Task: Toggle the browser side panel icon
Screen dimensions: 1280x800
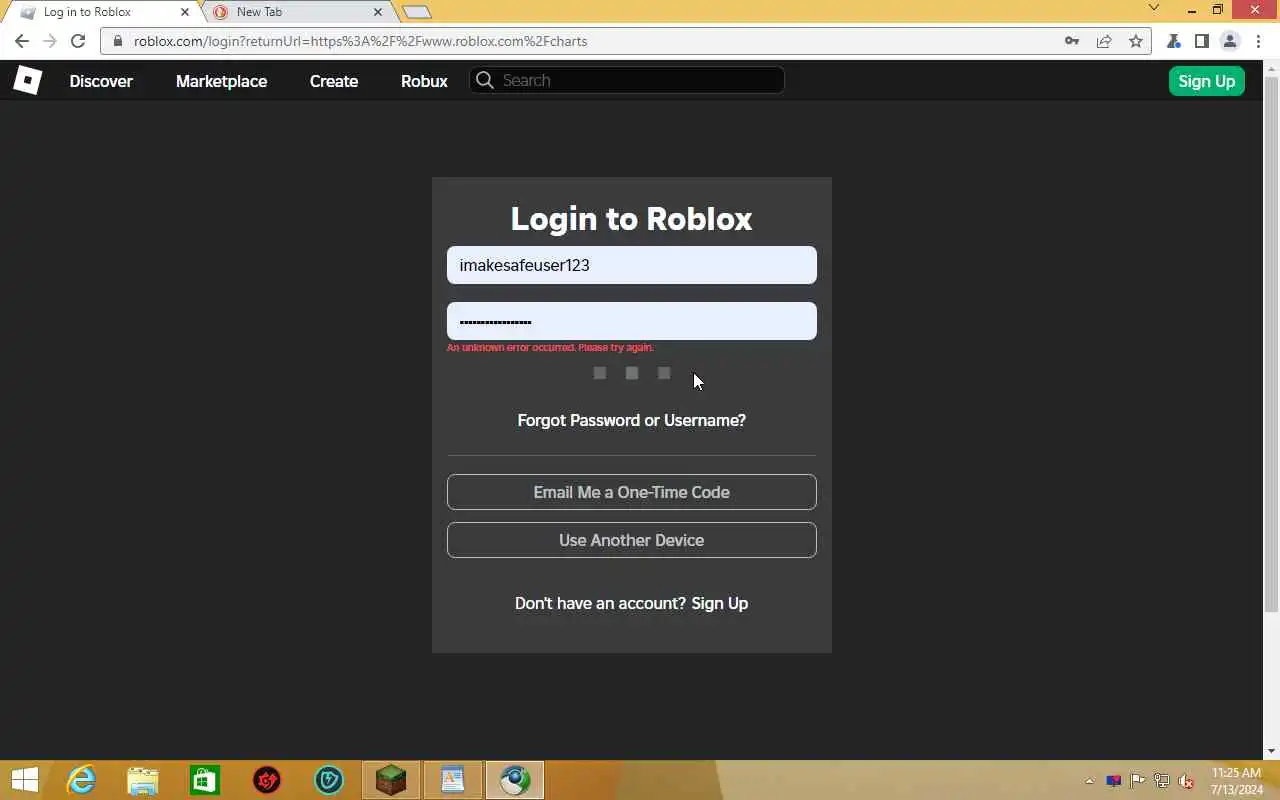Action: click(1202, 41)
